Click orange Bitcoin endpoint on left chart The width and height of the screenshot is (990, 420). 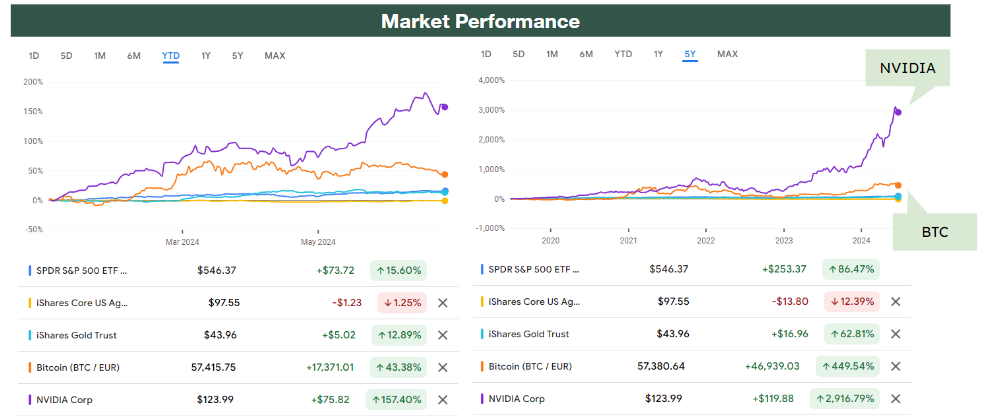pyautogui.click(x=444, y=174)
